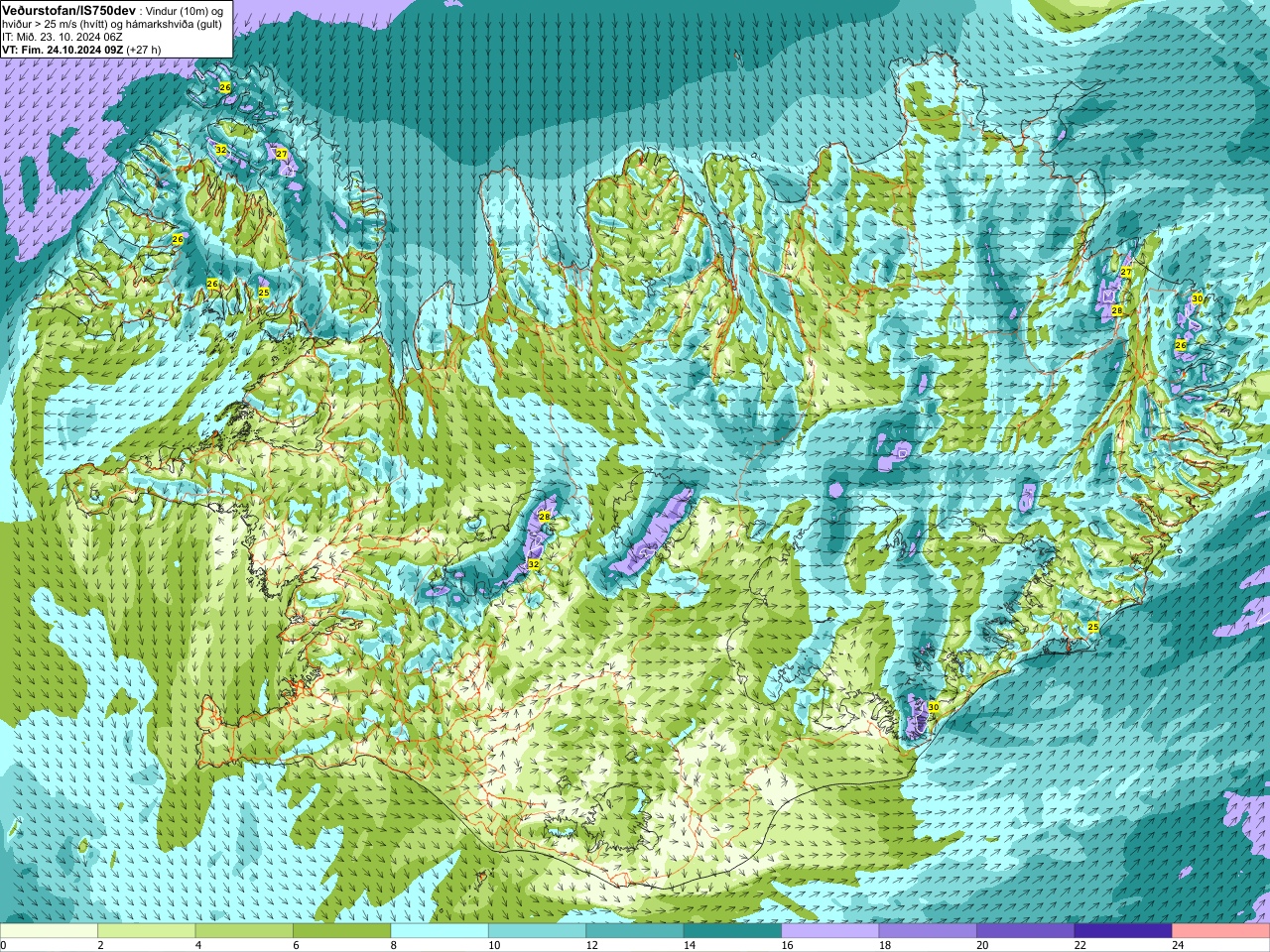Click the 18–20 m/s purple legend swatch
Screen dimensions: 1270x952
click(x=928, y=930)
